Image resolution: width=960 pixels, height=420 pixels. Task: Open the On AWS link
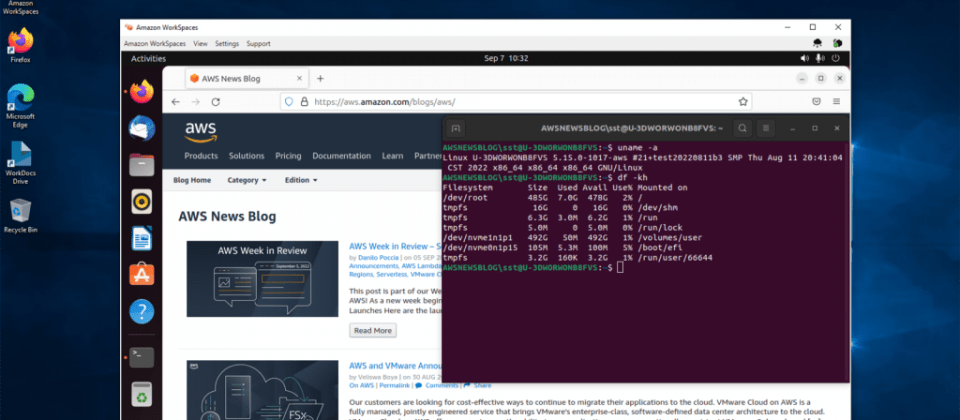361,386
